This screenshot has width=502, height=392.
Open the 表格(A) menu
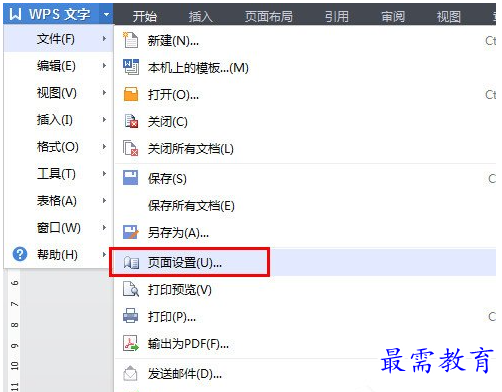58,200
